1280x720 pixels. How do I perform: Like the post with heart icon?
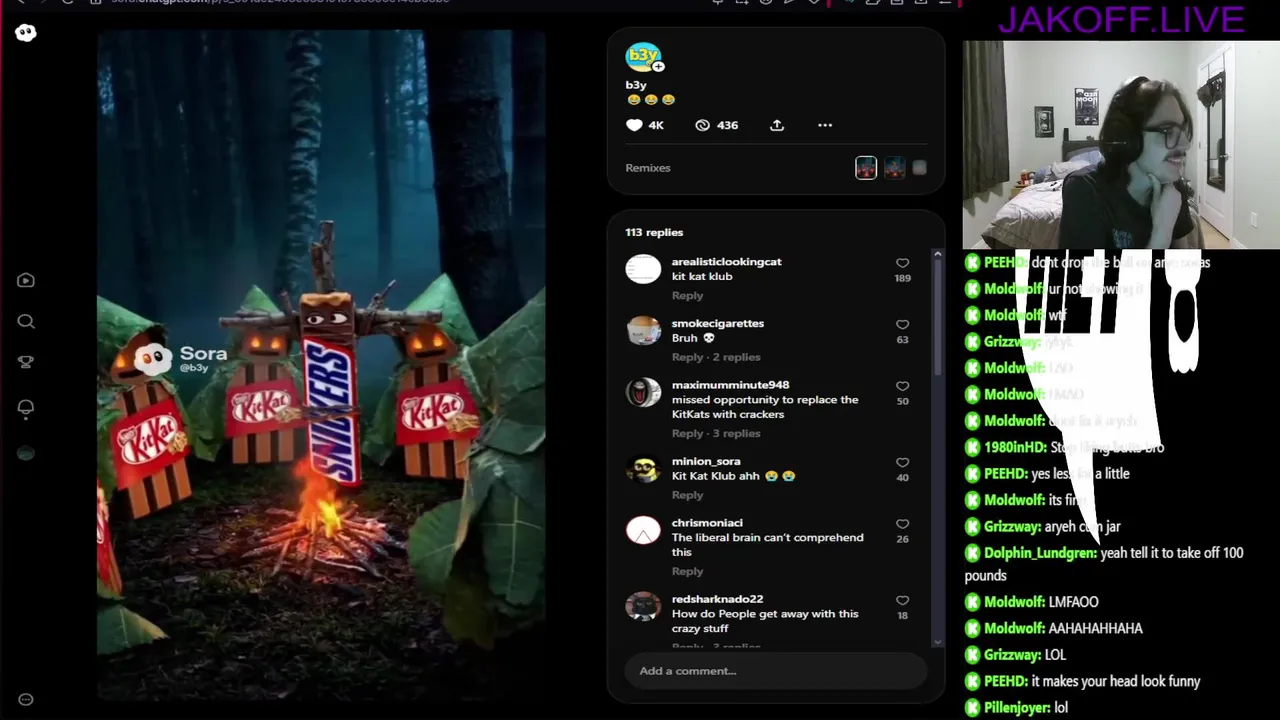pyautogui.click(x=634, y=125)
